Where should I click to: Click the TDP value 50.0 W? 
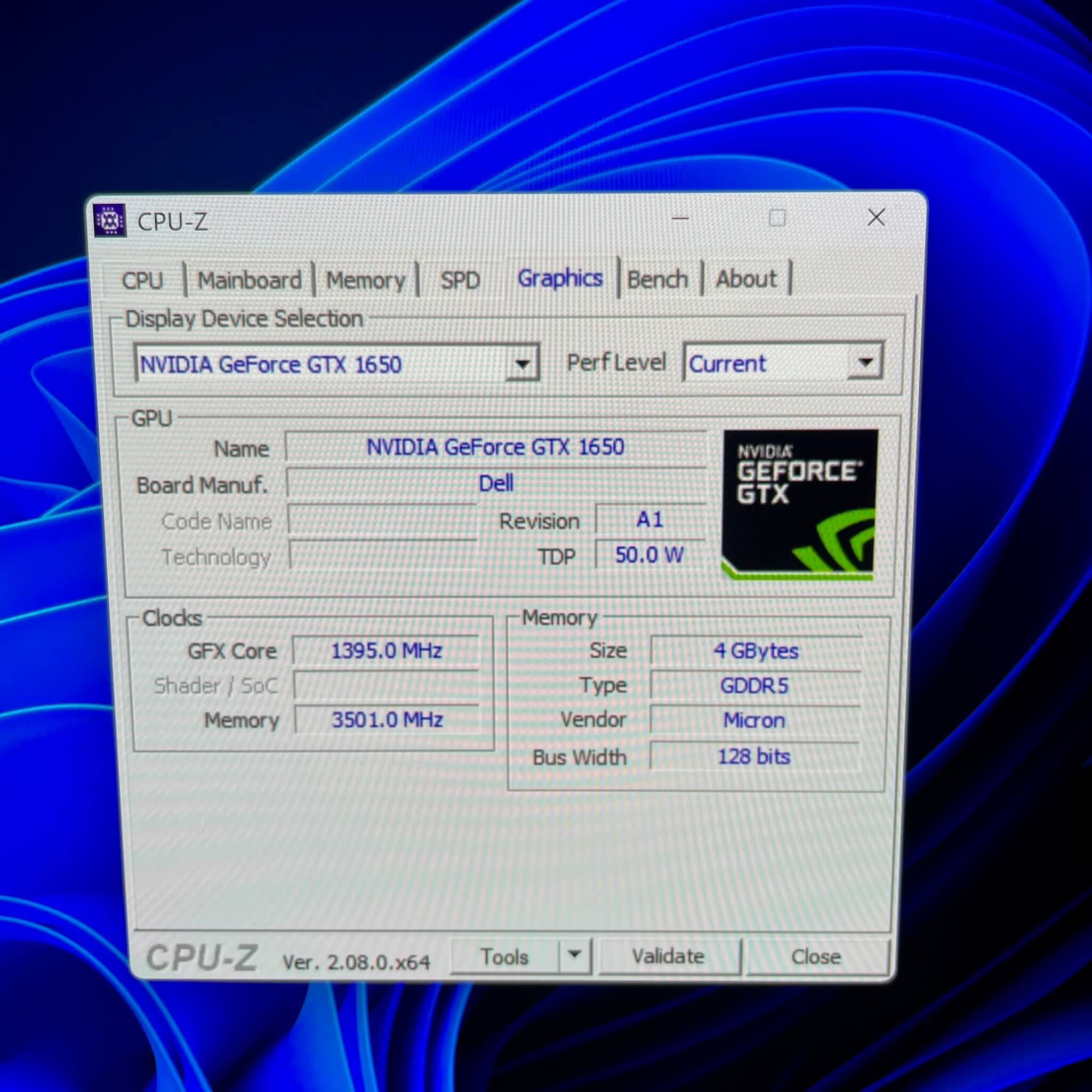click(650, 555)
